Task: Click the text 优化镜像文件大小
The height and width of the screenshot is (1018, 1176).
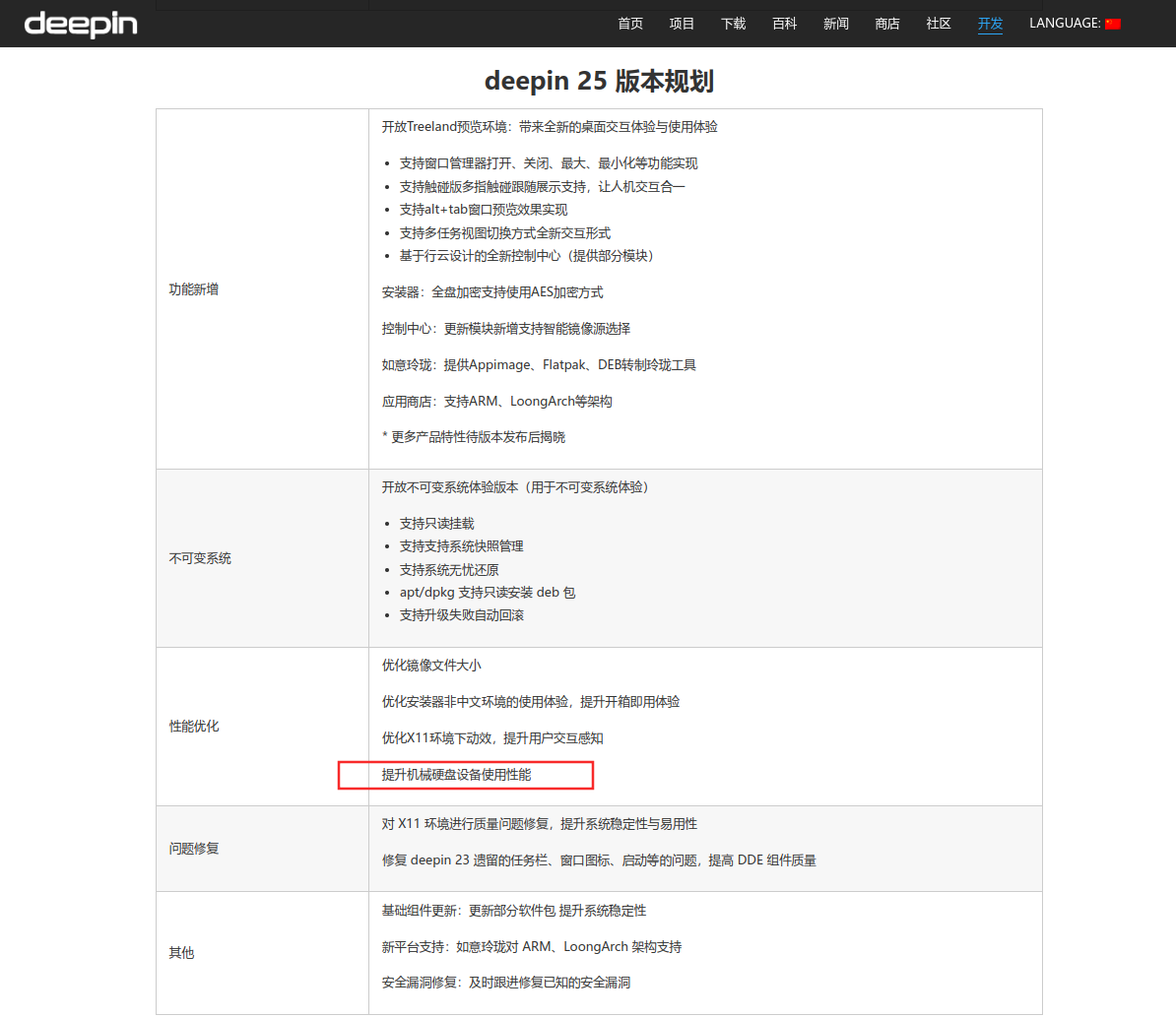Action: pyautogui.click(x=432, y=666)
